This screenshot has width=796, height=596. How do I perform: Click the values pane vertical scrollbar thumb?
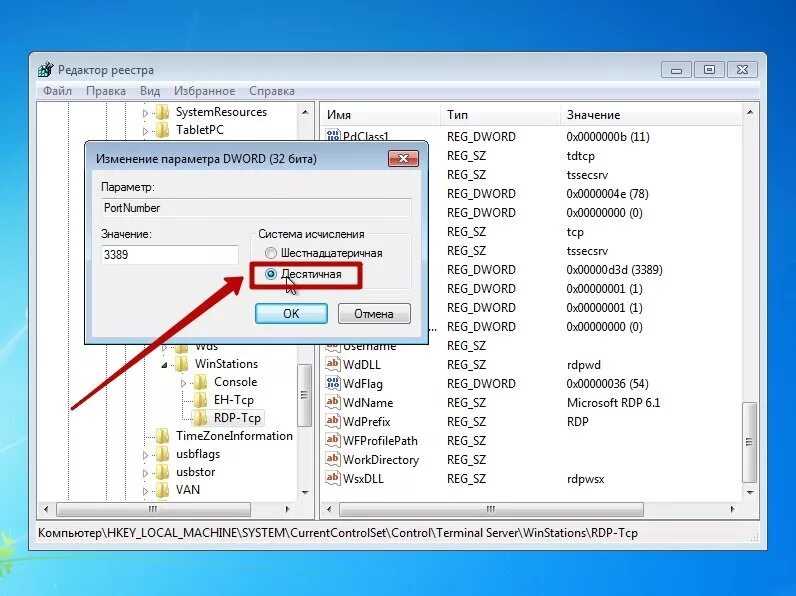[749, 442]
